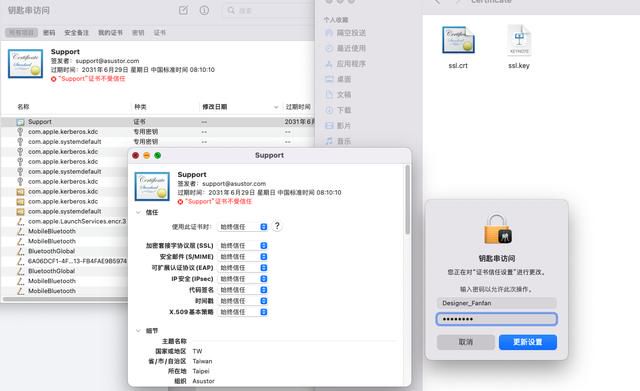Click the red error icon in Support detail window
This screenshot has width=640, height=391.
180,202
